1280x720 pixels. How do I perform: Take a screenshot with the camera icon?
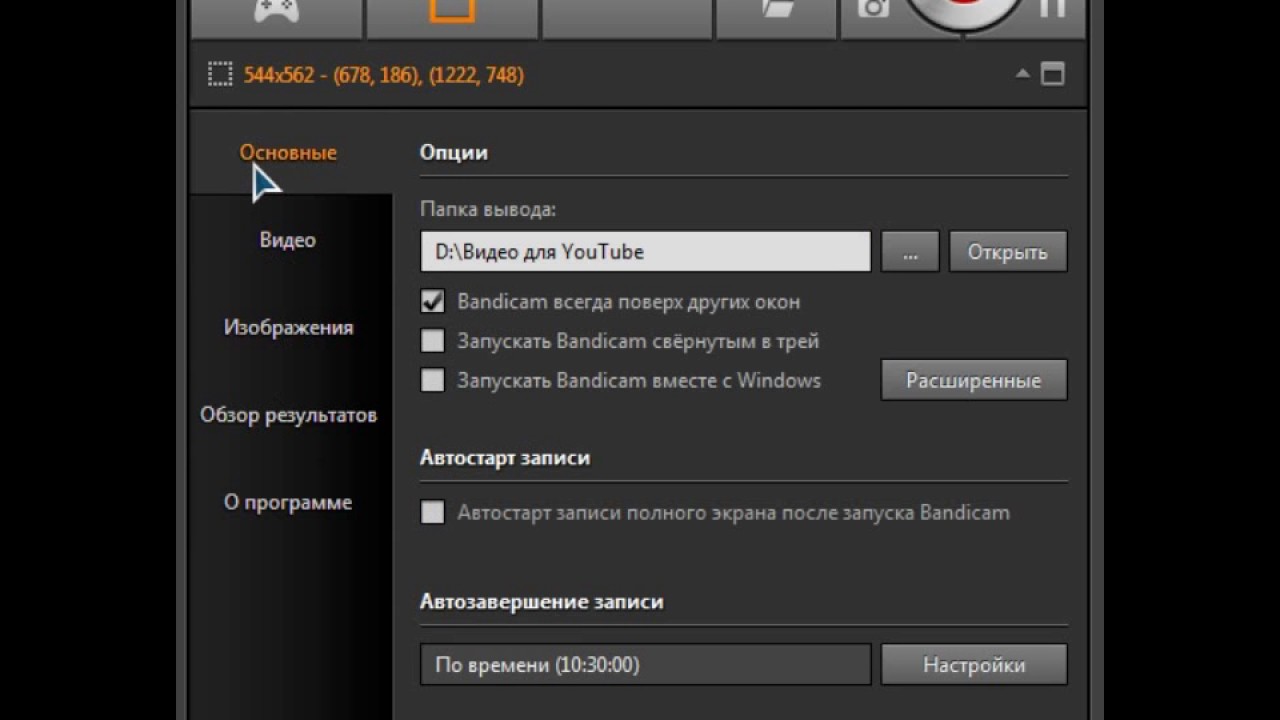[x=873, y=8]
